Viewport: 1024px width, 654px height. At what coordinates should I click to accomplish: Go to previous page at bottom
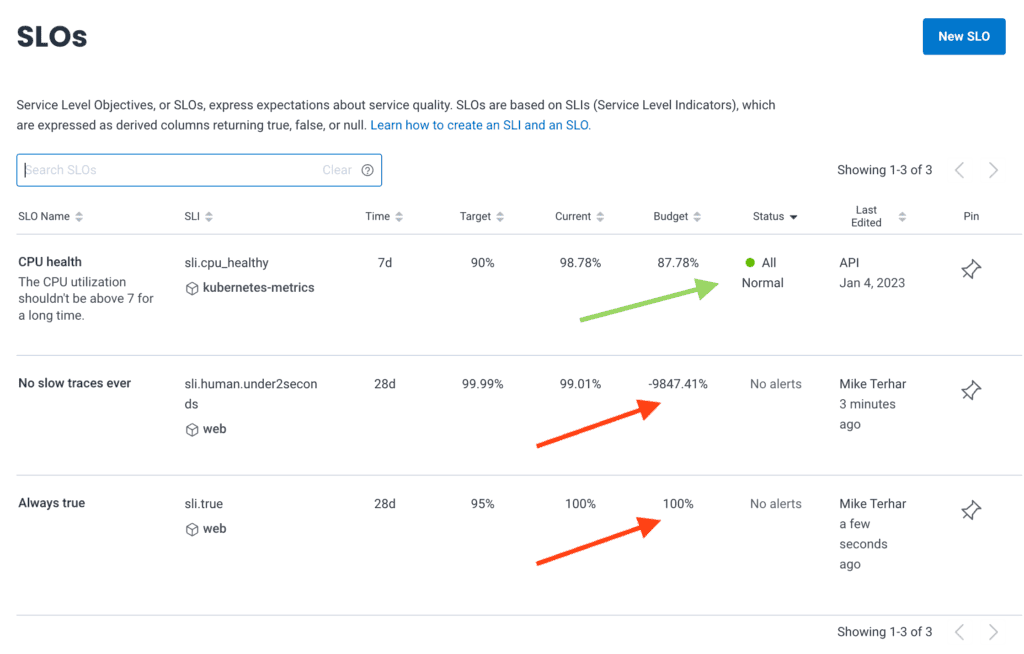[960, 632]
